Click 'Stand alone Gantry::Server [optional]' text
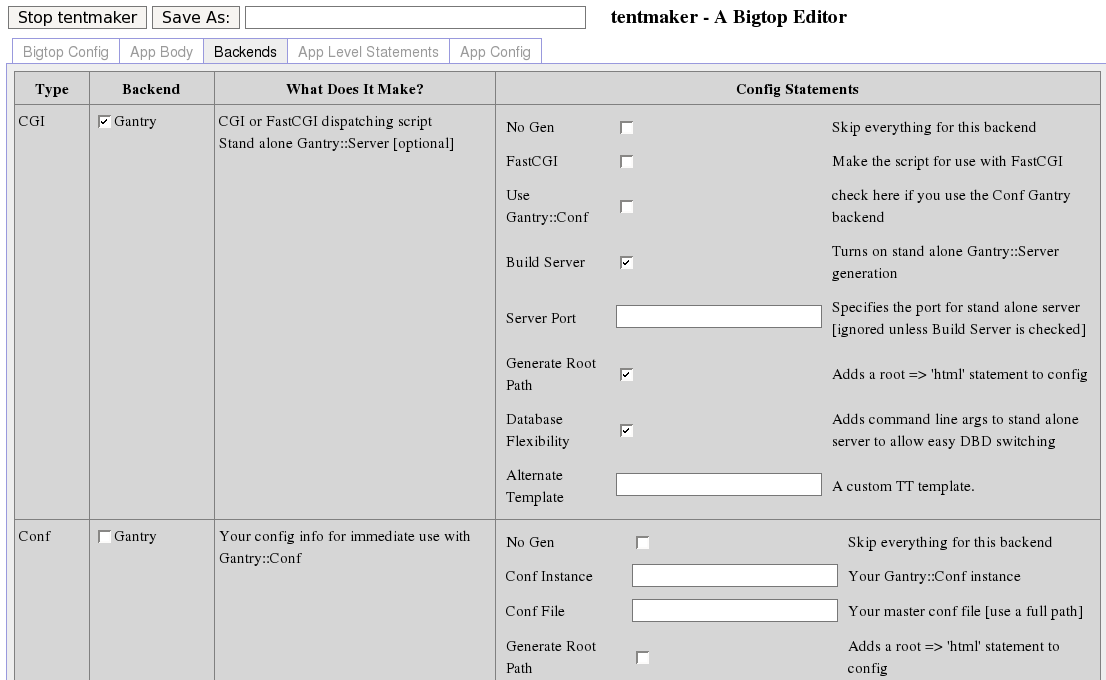 (x=336, y=143)
